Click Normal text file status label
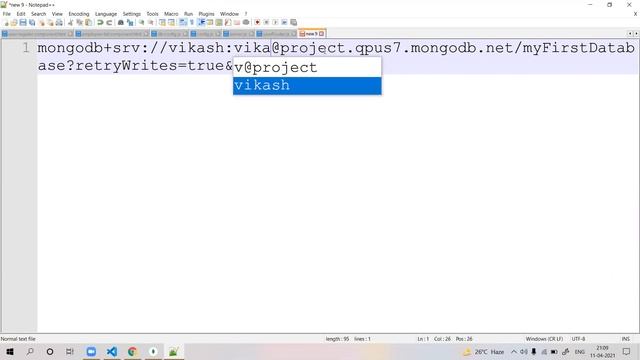 pos(18,339)
